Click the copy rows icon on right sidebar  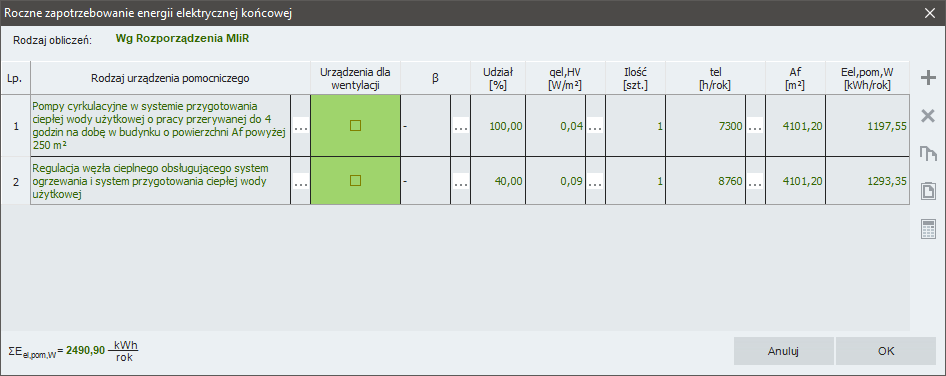pos(928,154)
